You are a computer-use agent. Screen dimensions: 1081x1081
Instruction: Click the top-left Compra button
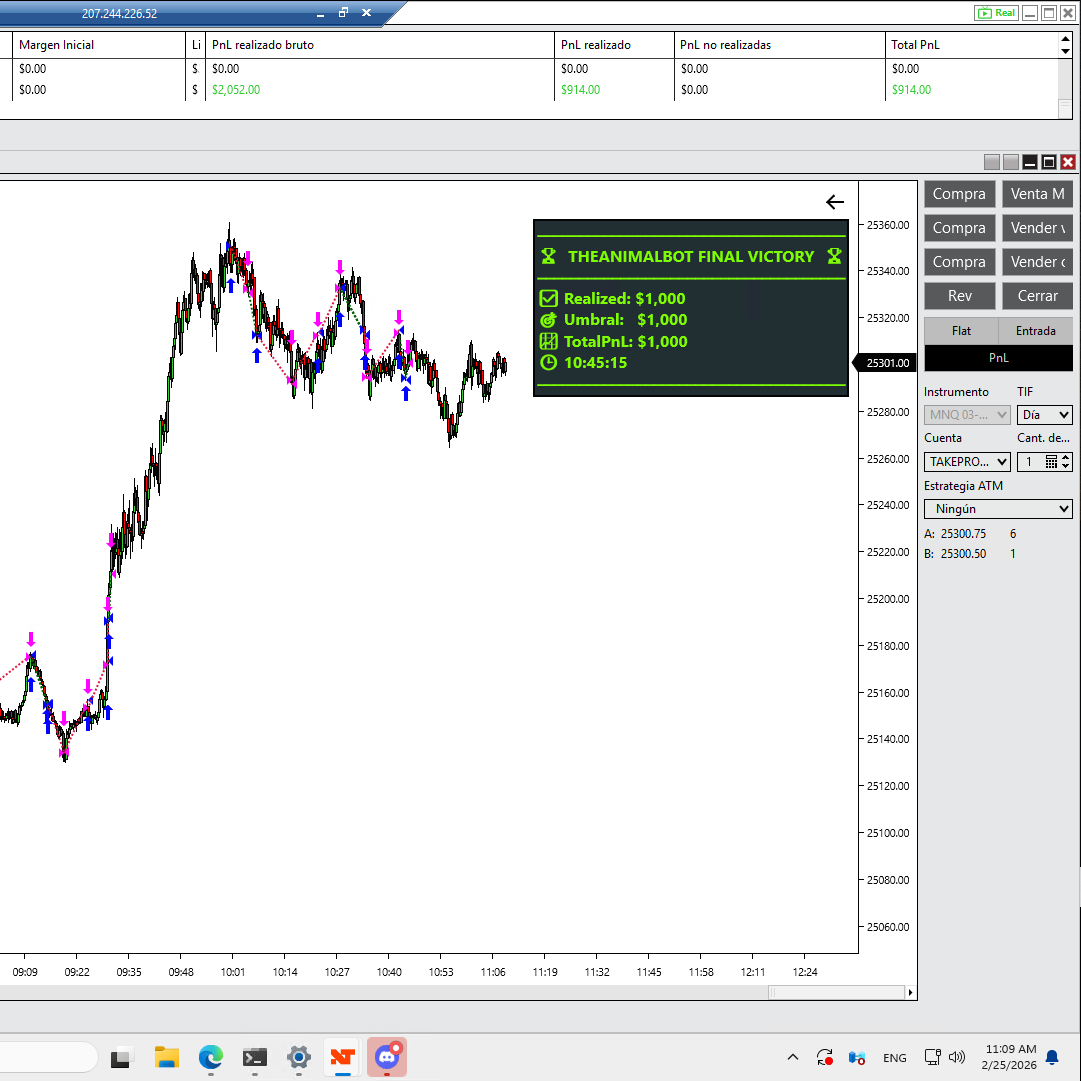click(959, 194)
